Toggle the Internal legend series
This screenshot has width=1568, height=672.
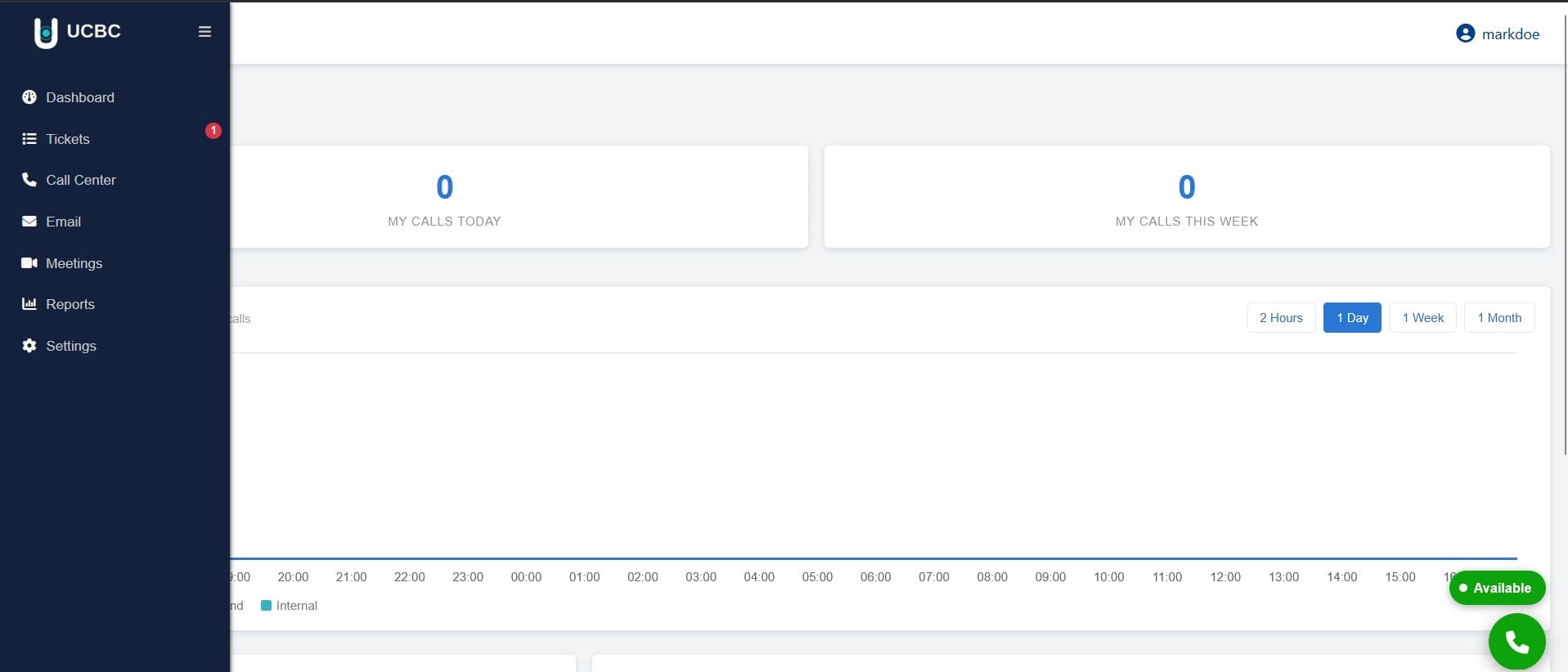coord(289,606)
